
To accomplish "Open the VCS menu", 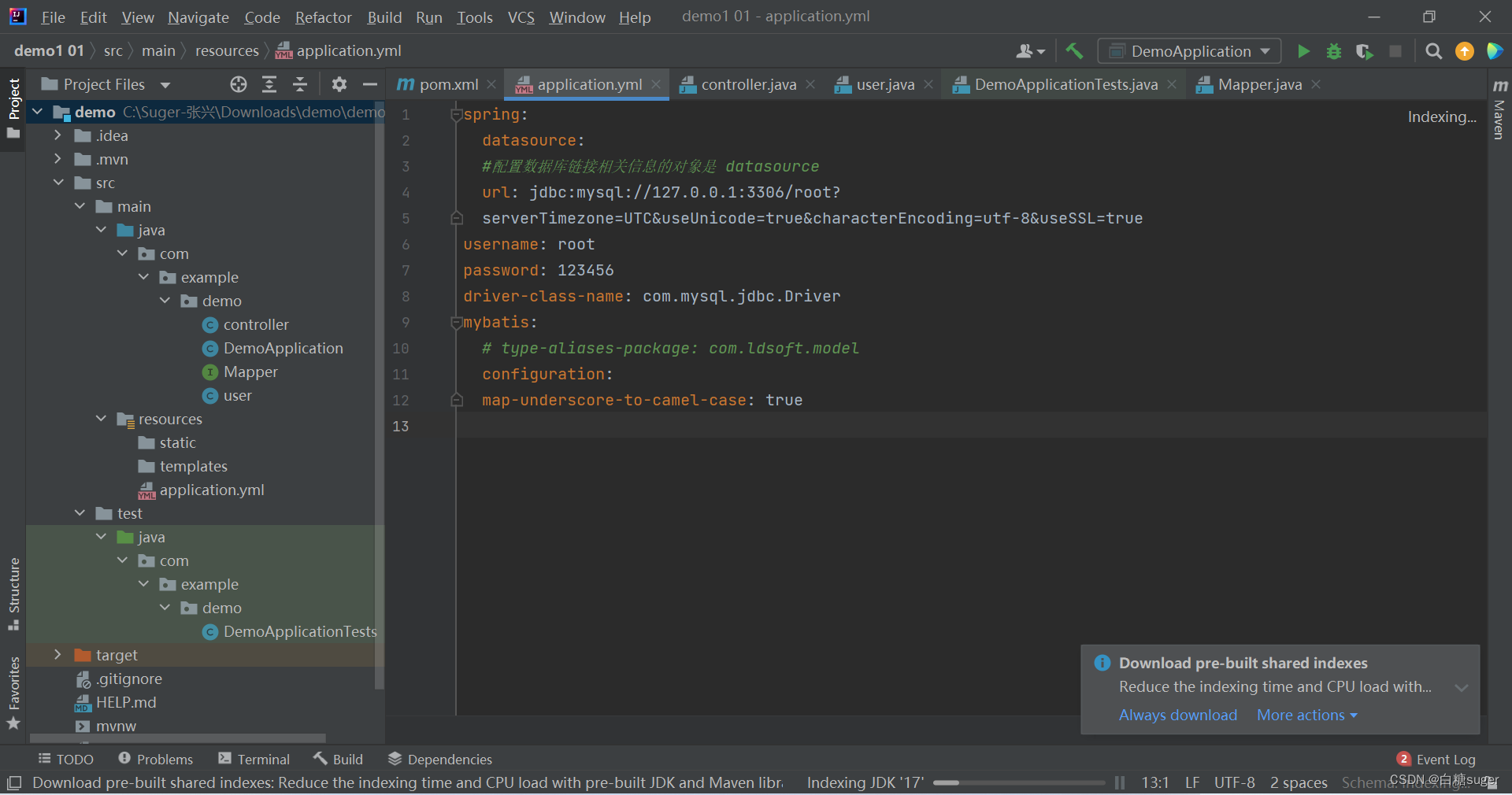I will click(x=521, y=17).
